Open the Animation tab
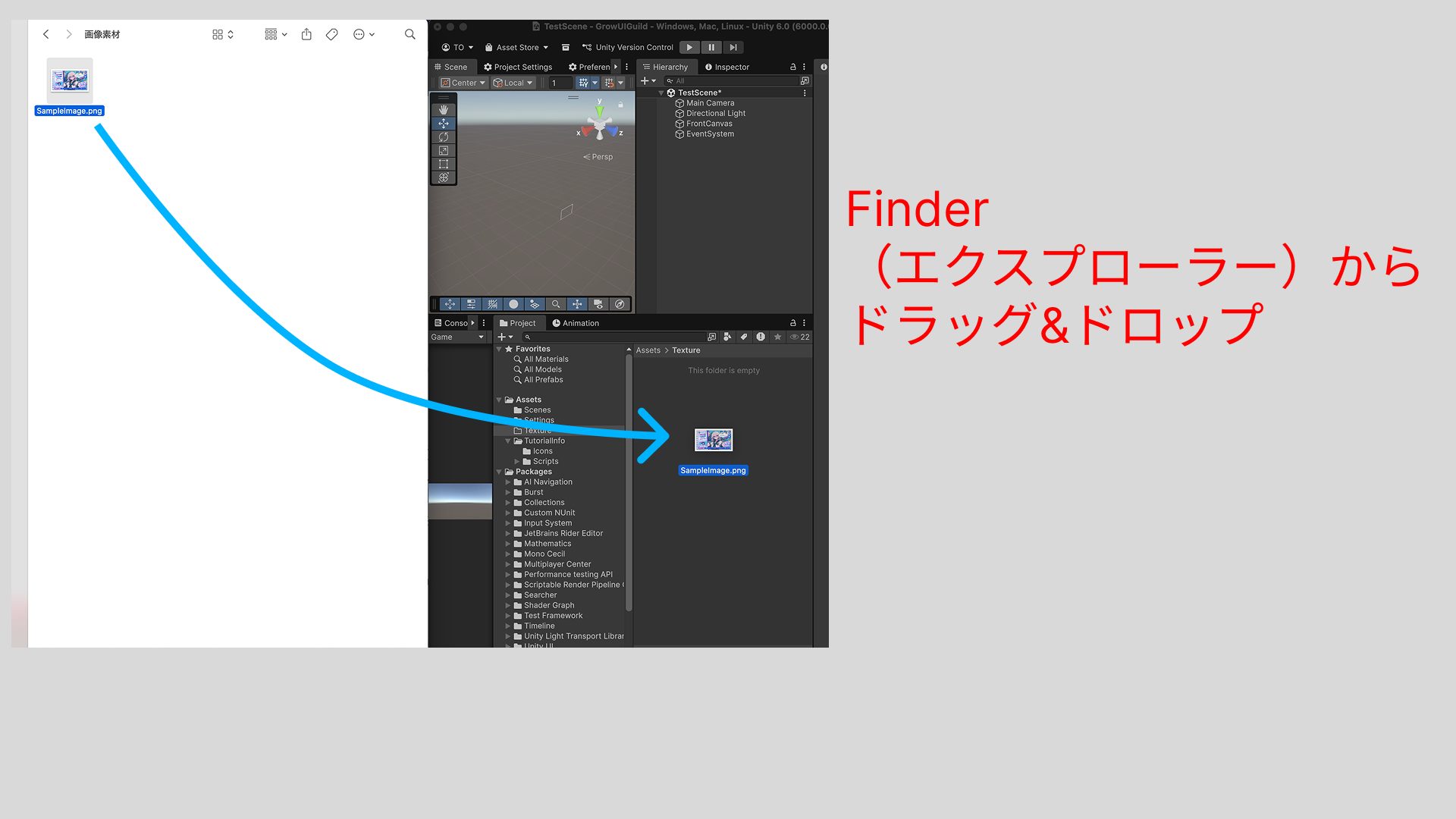Screen dimensions: 1456x819 [576, 323]
